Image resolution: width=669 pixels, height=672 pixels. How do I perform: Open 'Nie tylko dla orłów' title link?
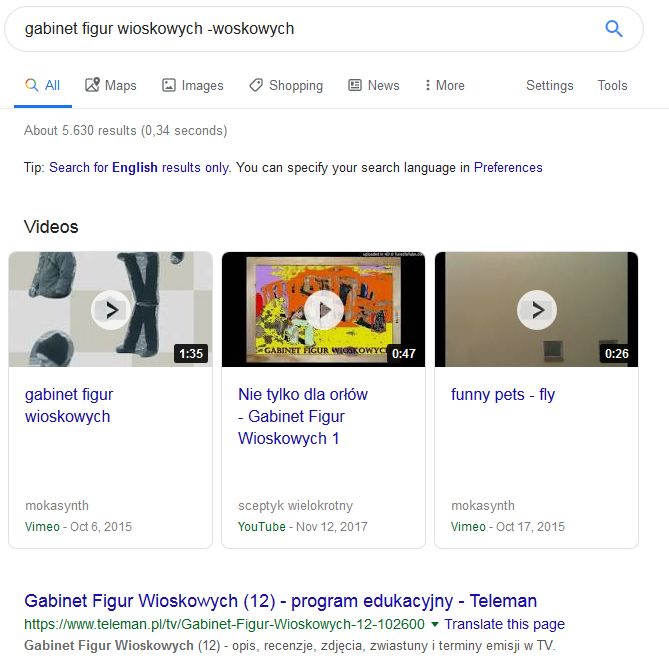303,416
